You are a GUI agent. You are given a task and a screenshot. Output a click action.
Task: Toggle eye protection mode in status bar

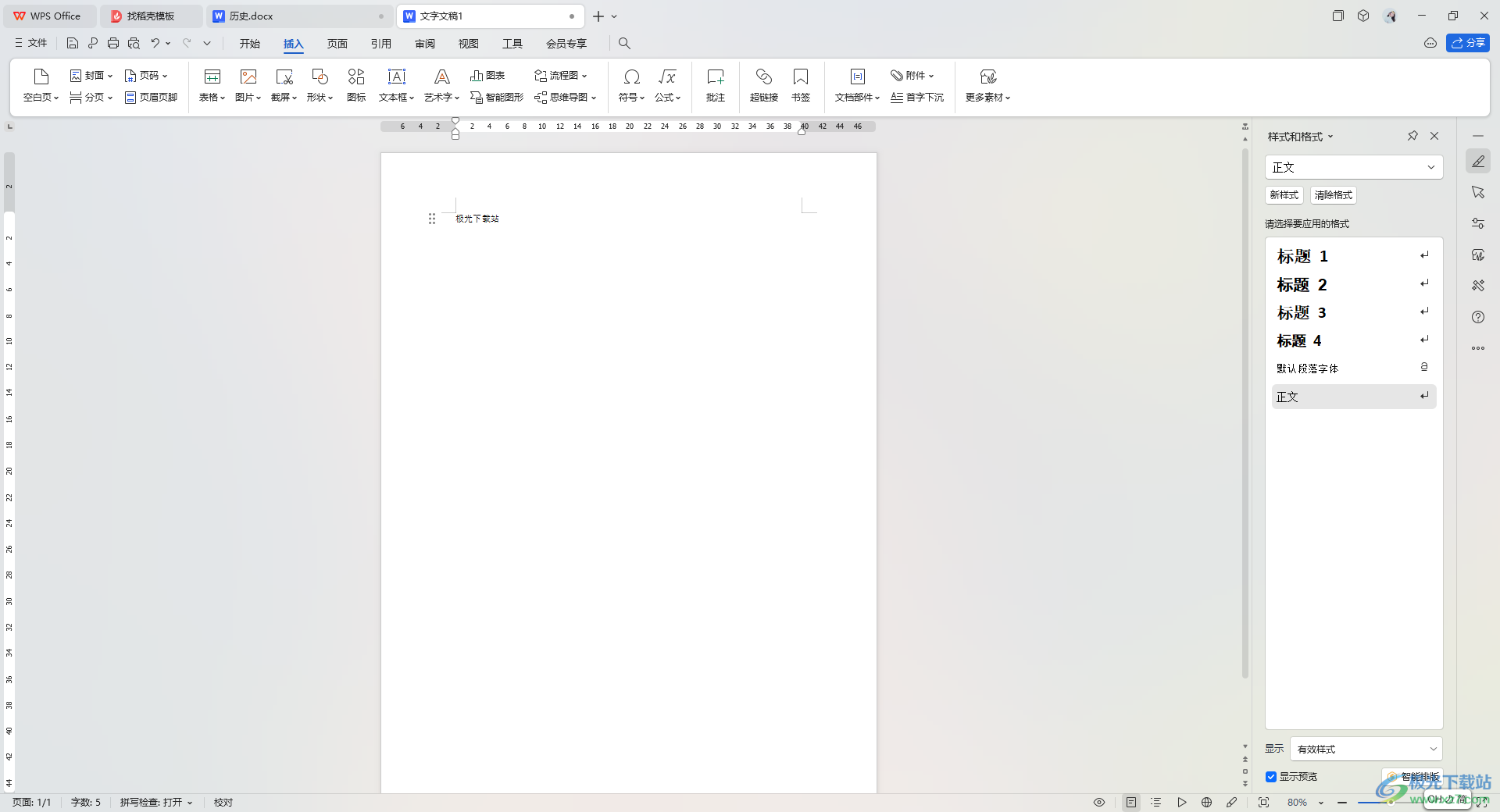pos(1099,803)
